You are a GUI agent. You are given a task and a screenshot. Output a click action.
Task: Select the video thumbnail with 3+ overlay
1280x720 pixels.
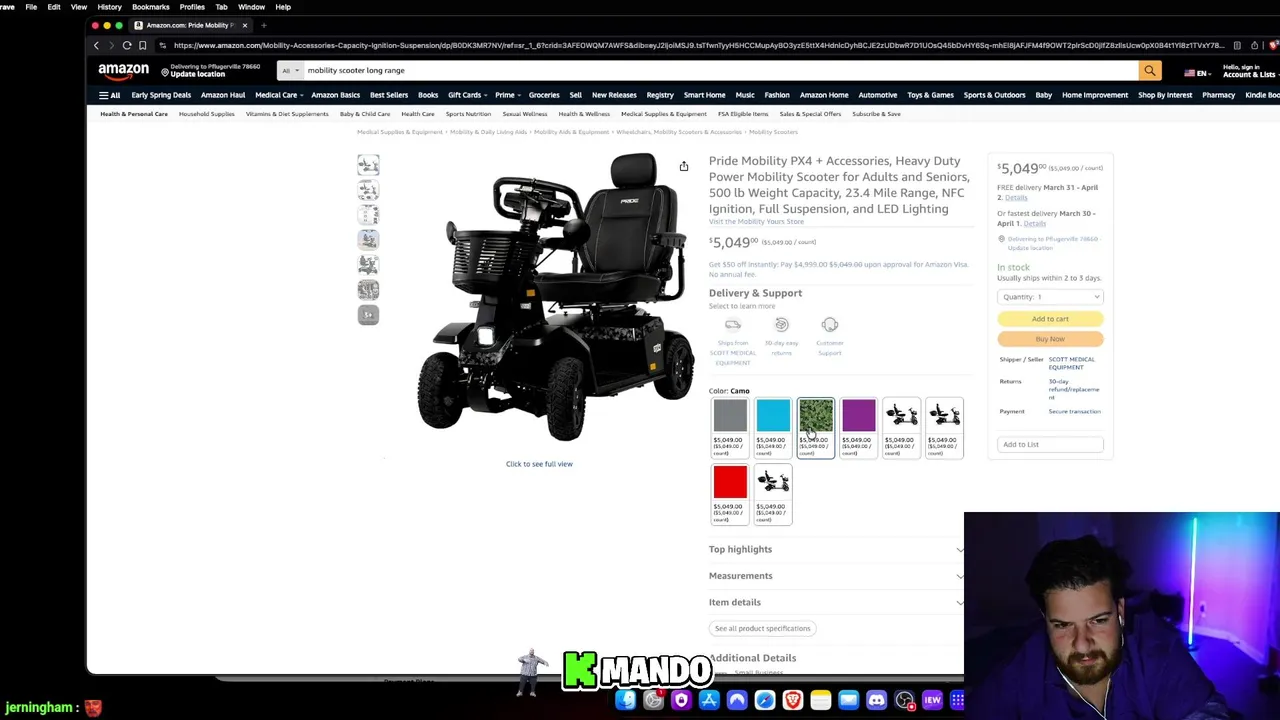(x=368, y=315)
